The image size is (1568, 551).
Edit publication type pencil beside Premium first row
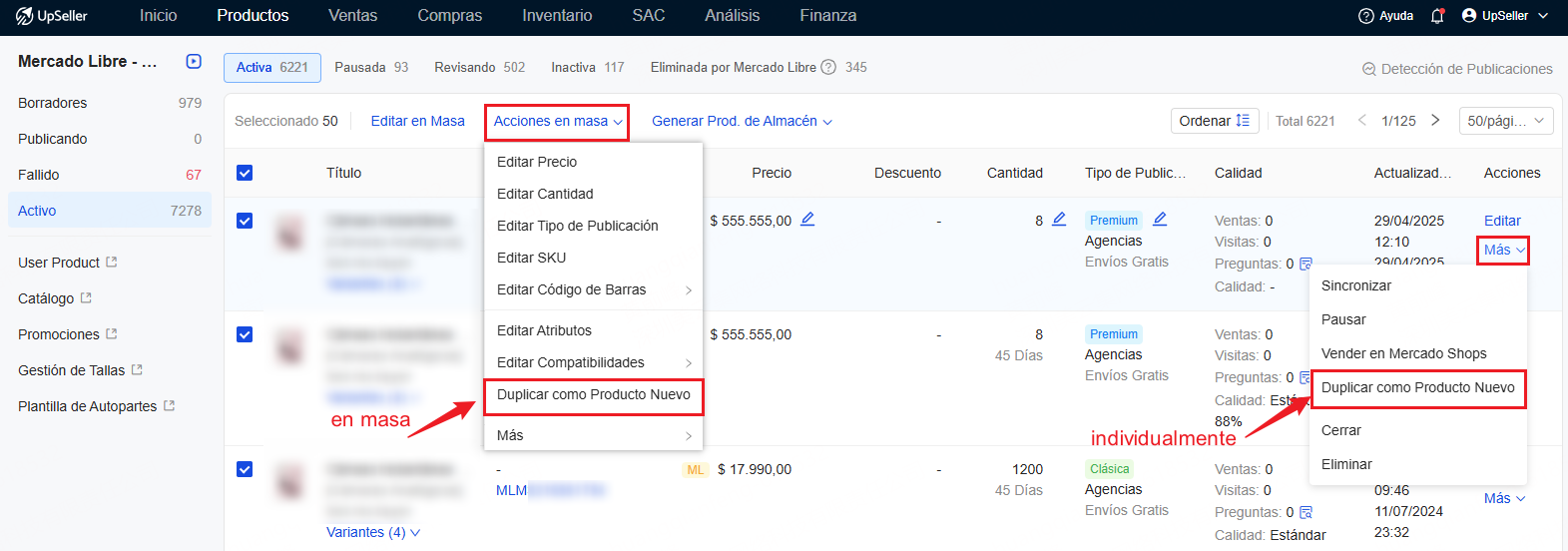(x=1160, y=219)
